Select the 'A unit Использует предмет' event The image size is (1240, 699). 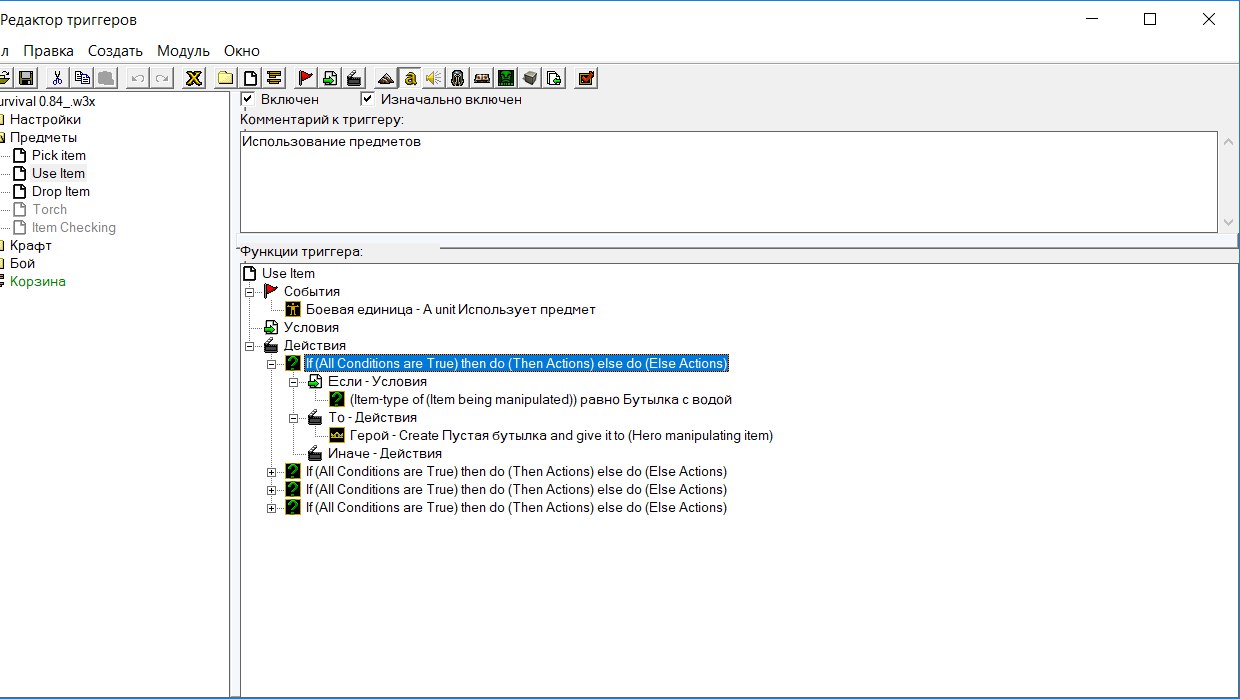click(451, 310)
